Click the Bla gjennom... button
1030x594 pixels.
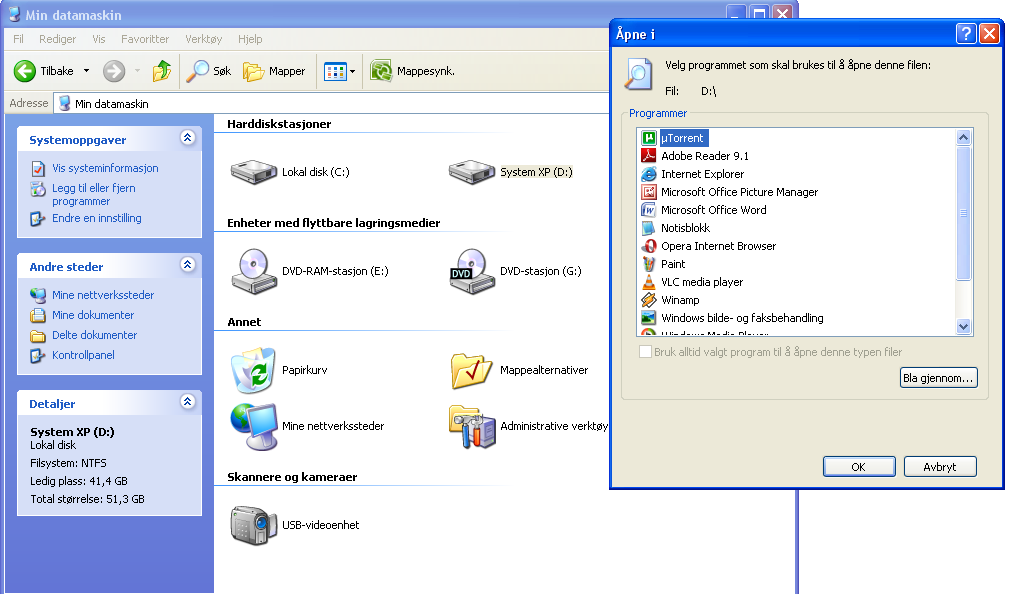click(938, 378)
